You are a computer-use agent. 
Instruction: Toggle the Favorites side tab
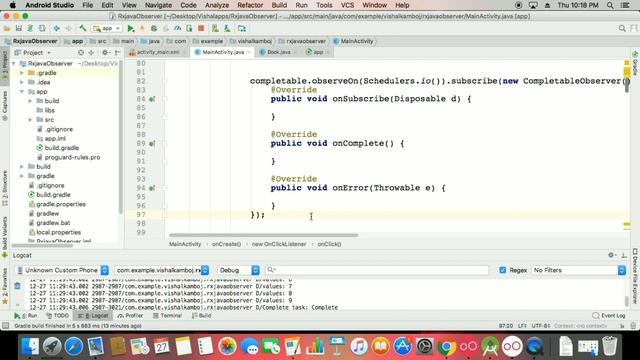coord(4,286)
